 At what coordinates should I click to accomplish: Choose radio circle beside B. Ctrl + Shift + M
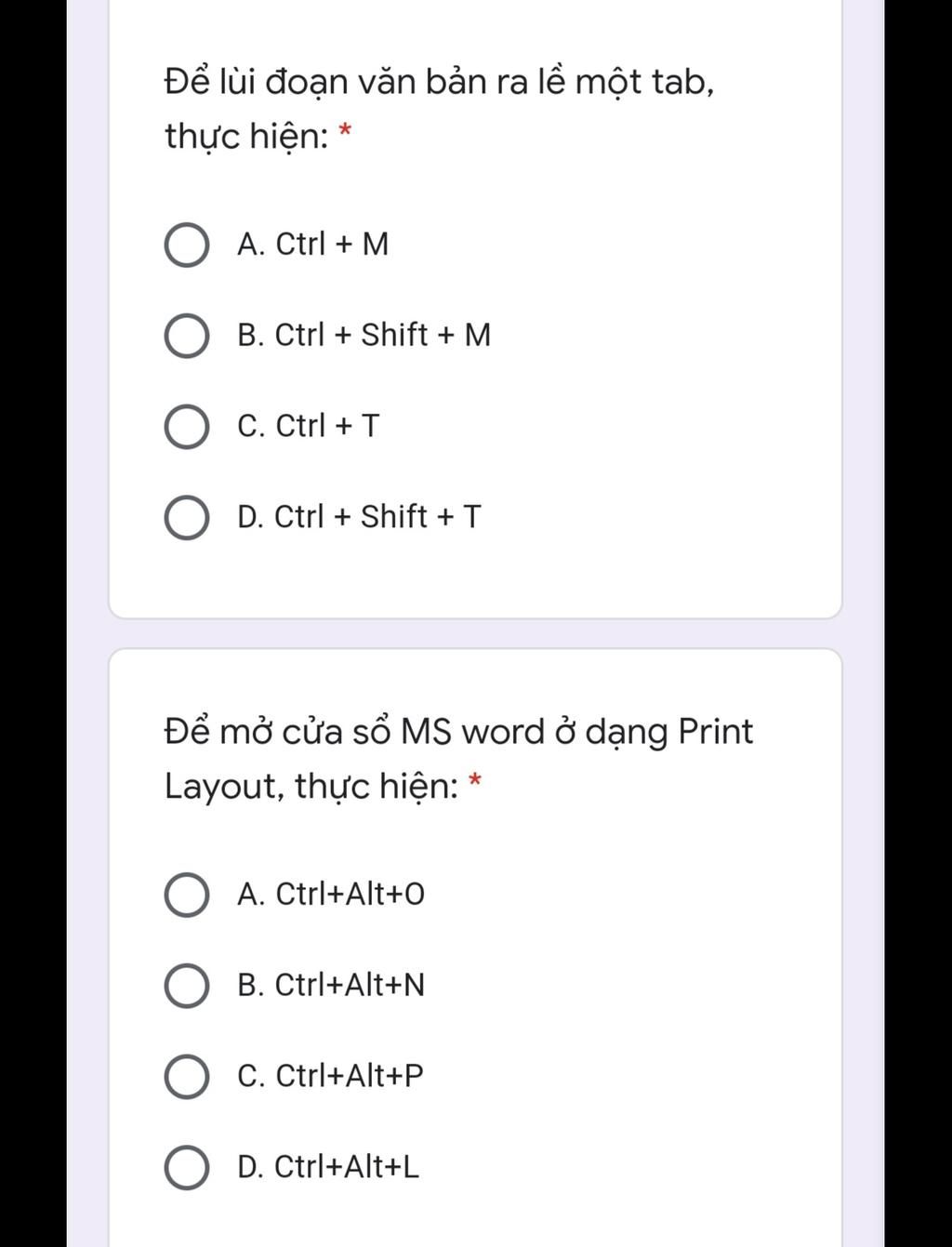(x=186, y=336)
